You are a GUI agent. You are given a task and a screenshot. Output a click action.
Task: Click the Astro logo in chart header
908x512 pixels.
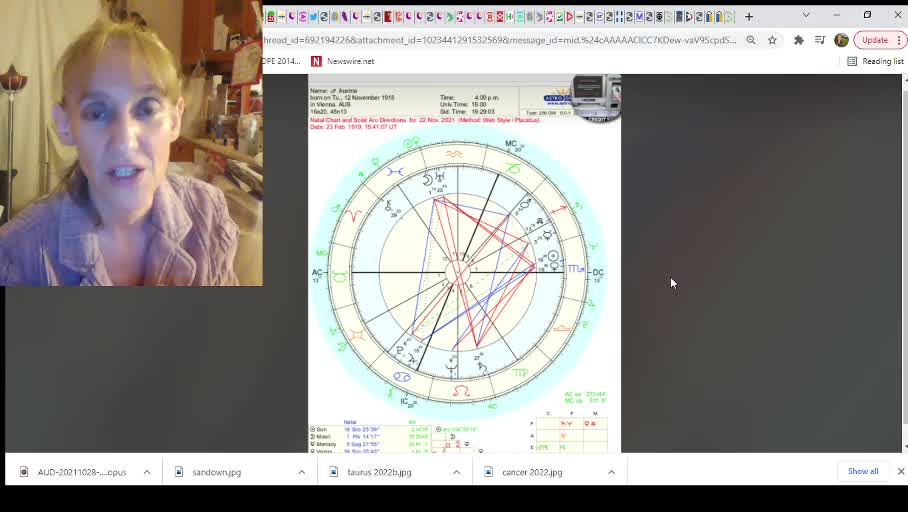[x=557, y=97]
